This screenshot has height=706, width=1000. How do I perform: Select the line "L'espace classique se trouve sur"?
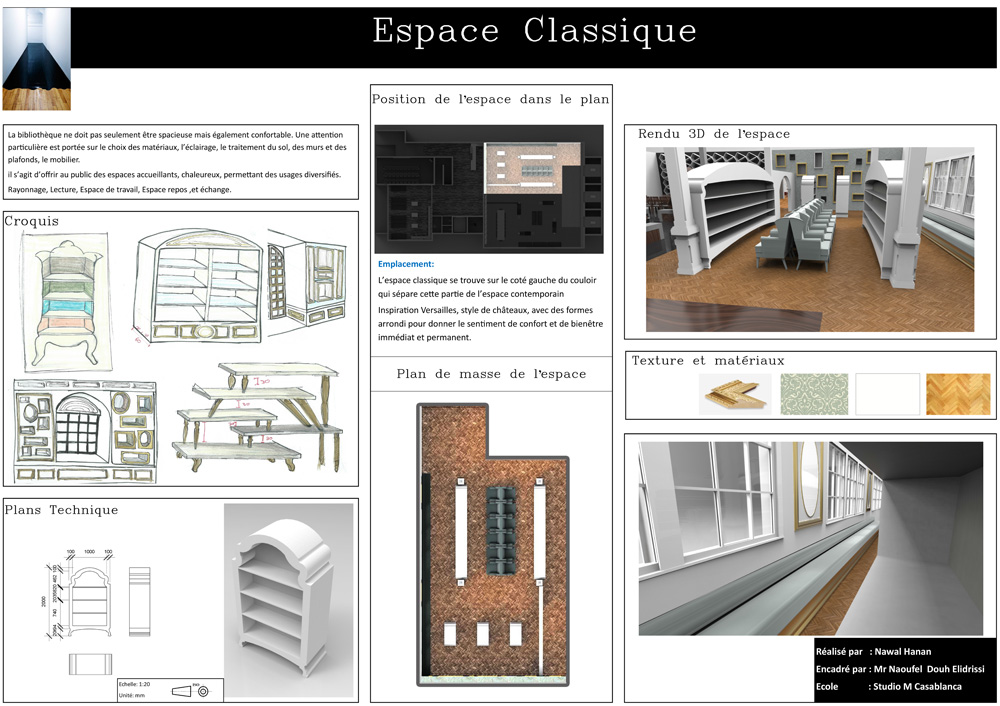tap(487, 280)
